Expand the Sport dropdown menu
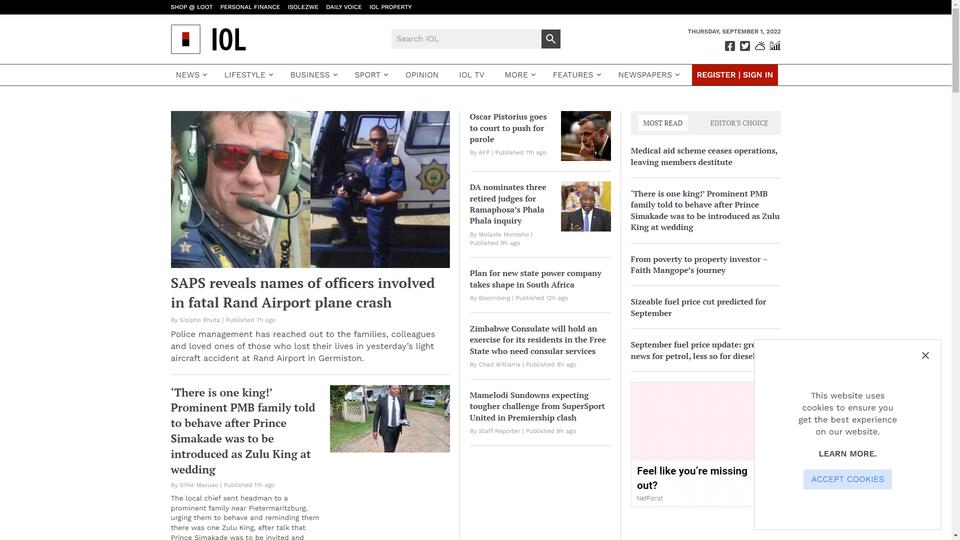 (x=371, y=75)
